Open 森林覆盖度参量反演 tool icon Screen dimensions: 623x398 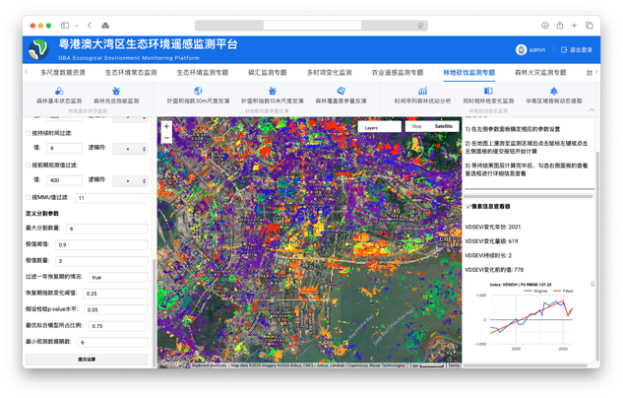pyautogui.click(x=341, y=91)
